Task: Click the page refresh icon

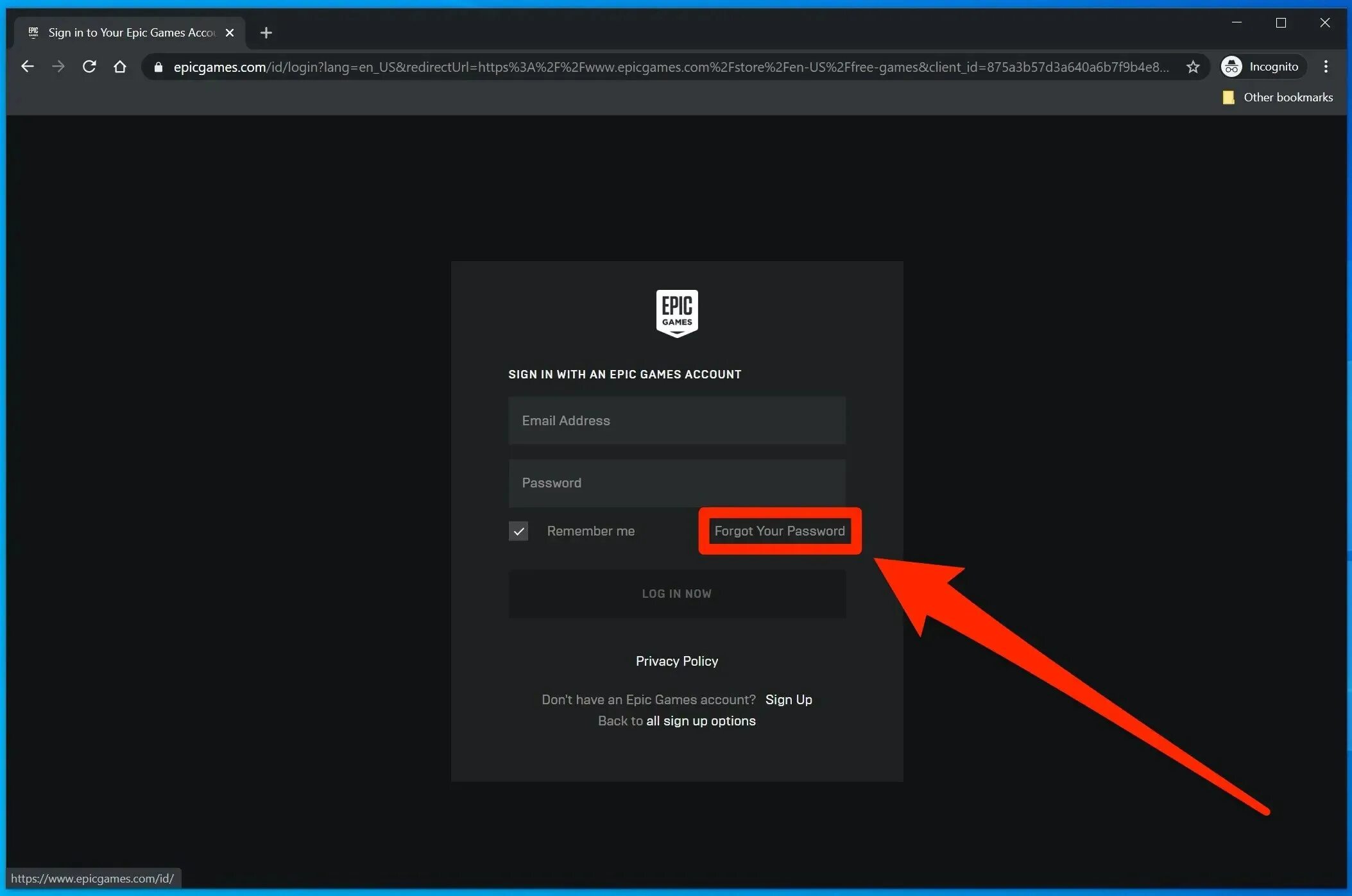Action: click(x=88, y=66)
